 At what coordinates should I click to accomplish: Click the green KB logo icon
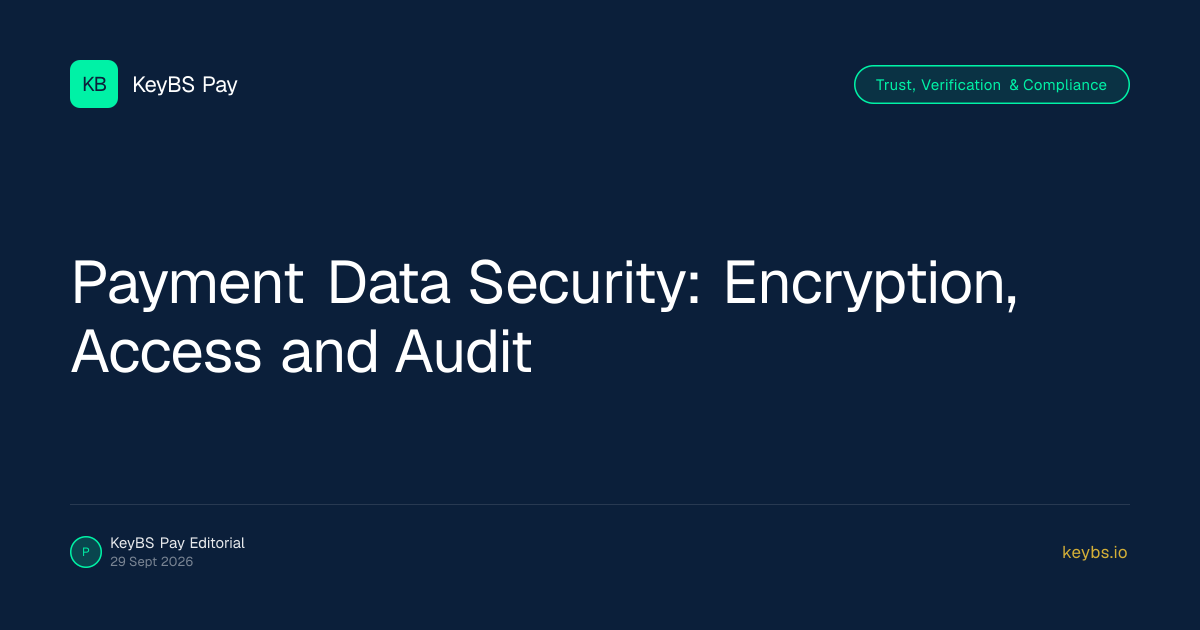point(94,84)
